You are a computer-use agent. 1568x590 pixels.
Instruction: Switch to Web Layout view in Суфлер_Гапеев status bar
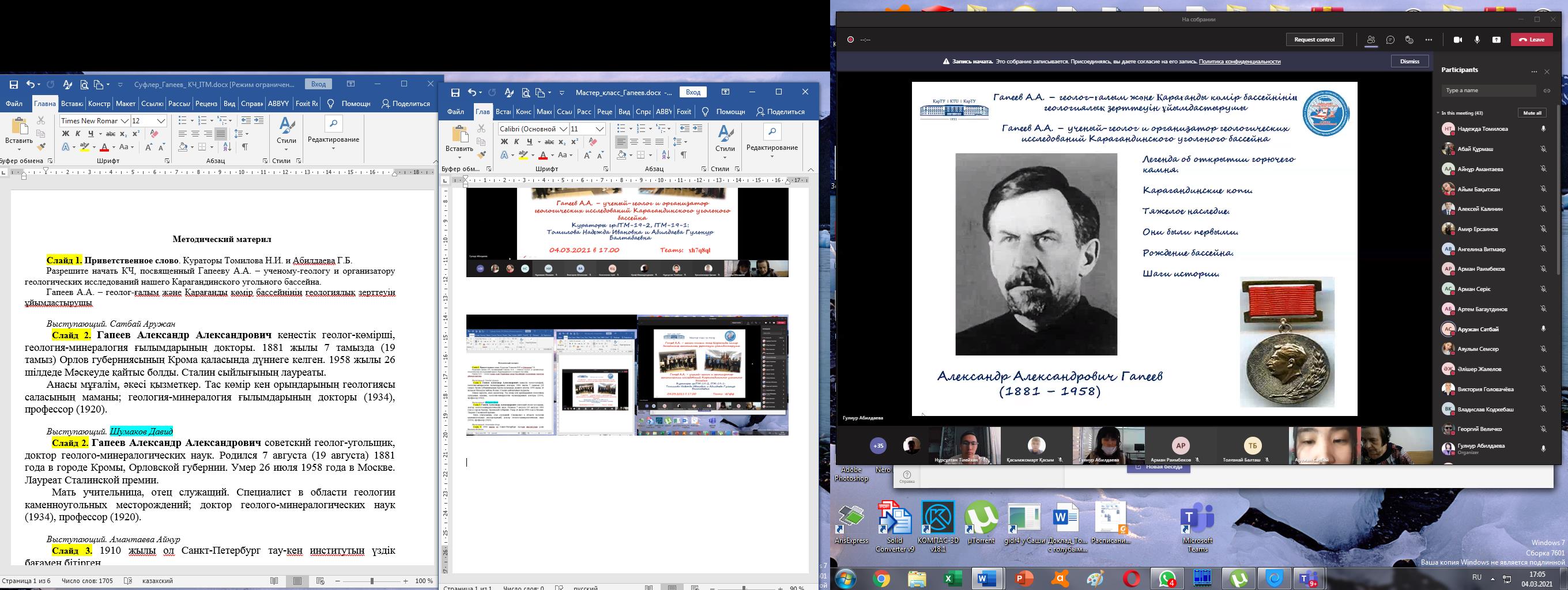pyautogui.click(x=320, y=581)
